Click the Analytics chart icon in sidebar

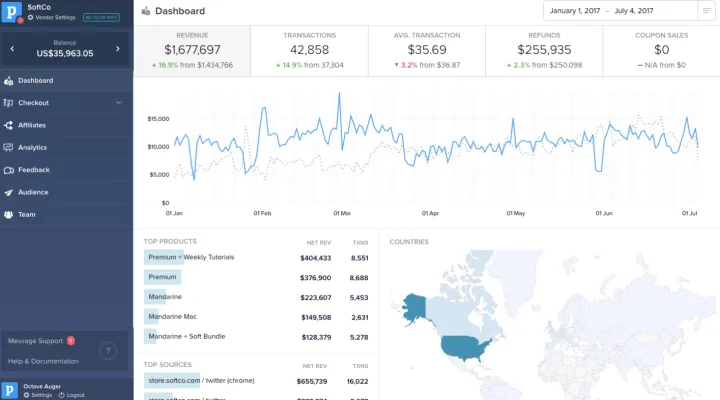9,147
